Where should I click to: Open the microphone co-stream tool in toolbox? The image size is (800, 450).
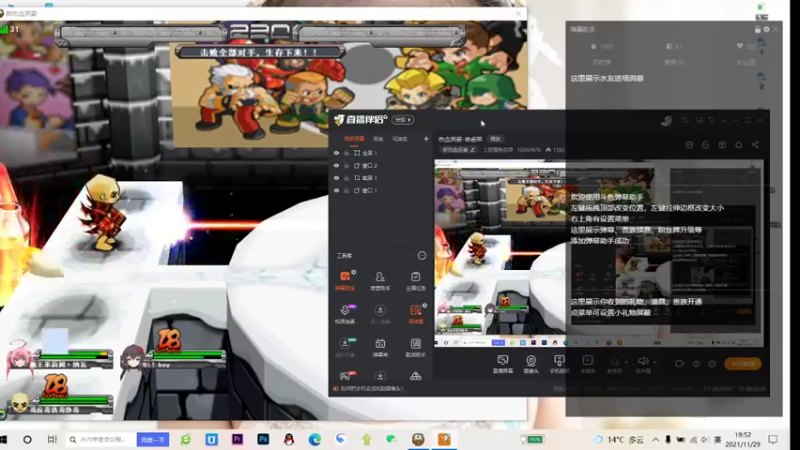345,314
